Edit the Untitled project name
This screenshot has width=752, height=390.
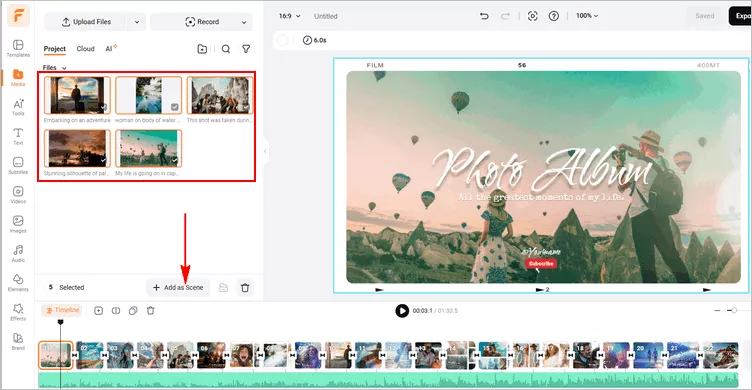pos(326,16)
